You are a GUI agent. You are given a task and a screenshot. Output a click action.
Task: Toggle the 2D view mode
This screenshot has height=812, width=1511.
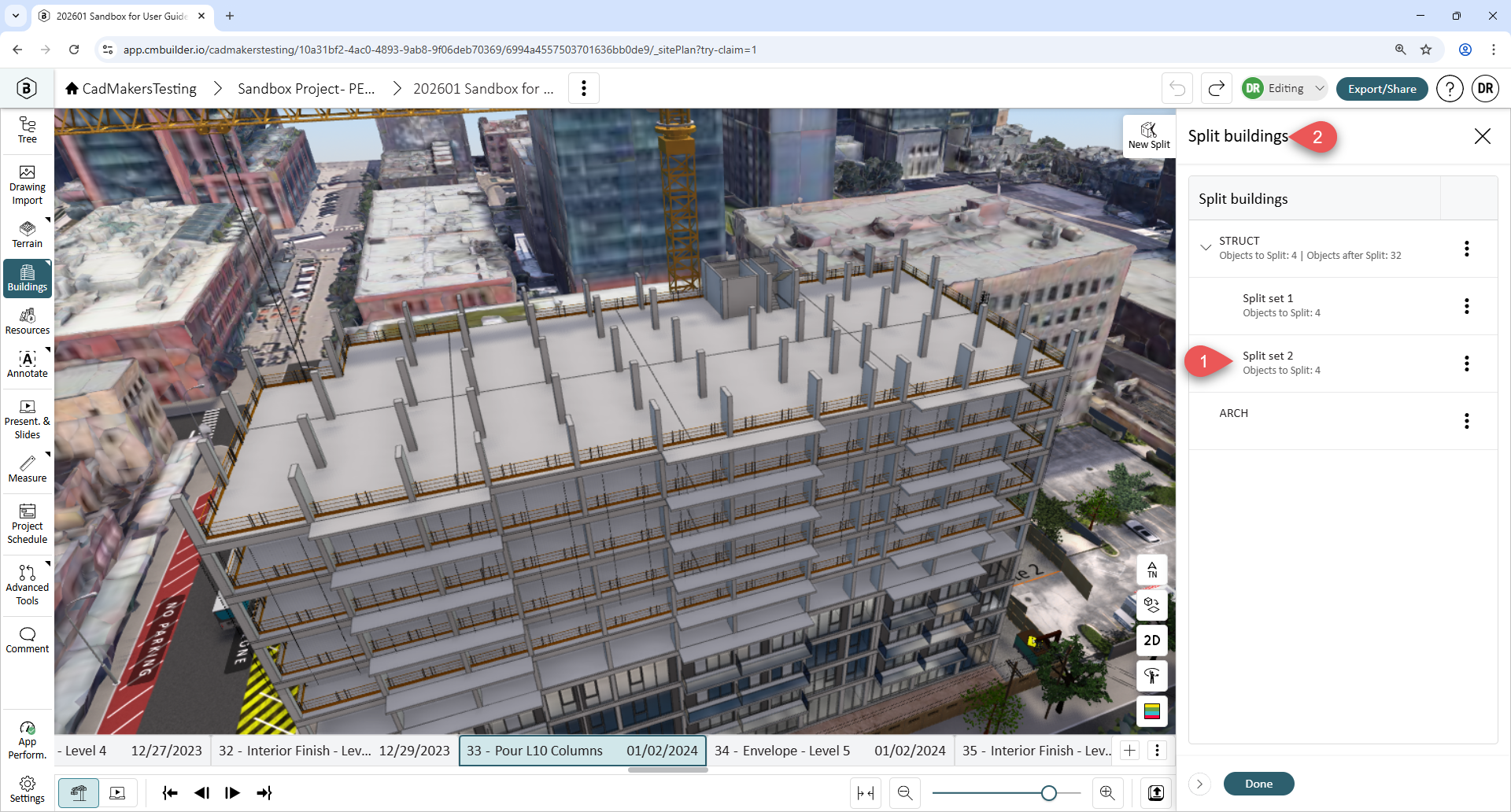coord(1152,640)
